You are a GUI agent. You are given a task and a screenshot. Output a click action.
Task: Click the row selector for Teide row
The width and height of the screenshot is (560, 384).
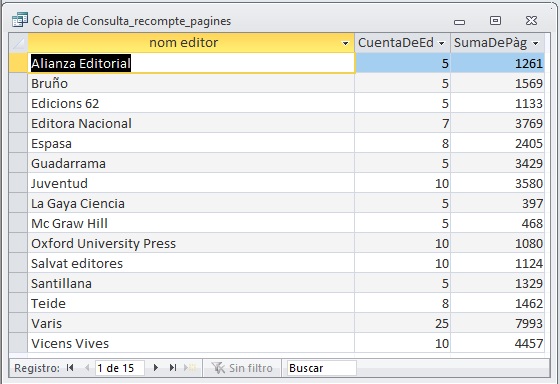(x=18, y=303)
